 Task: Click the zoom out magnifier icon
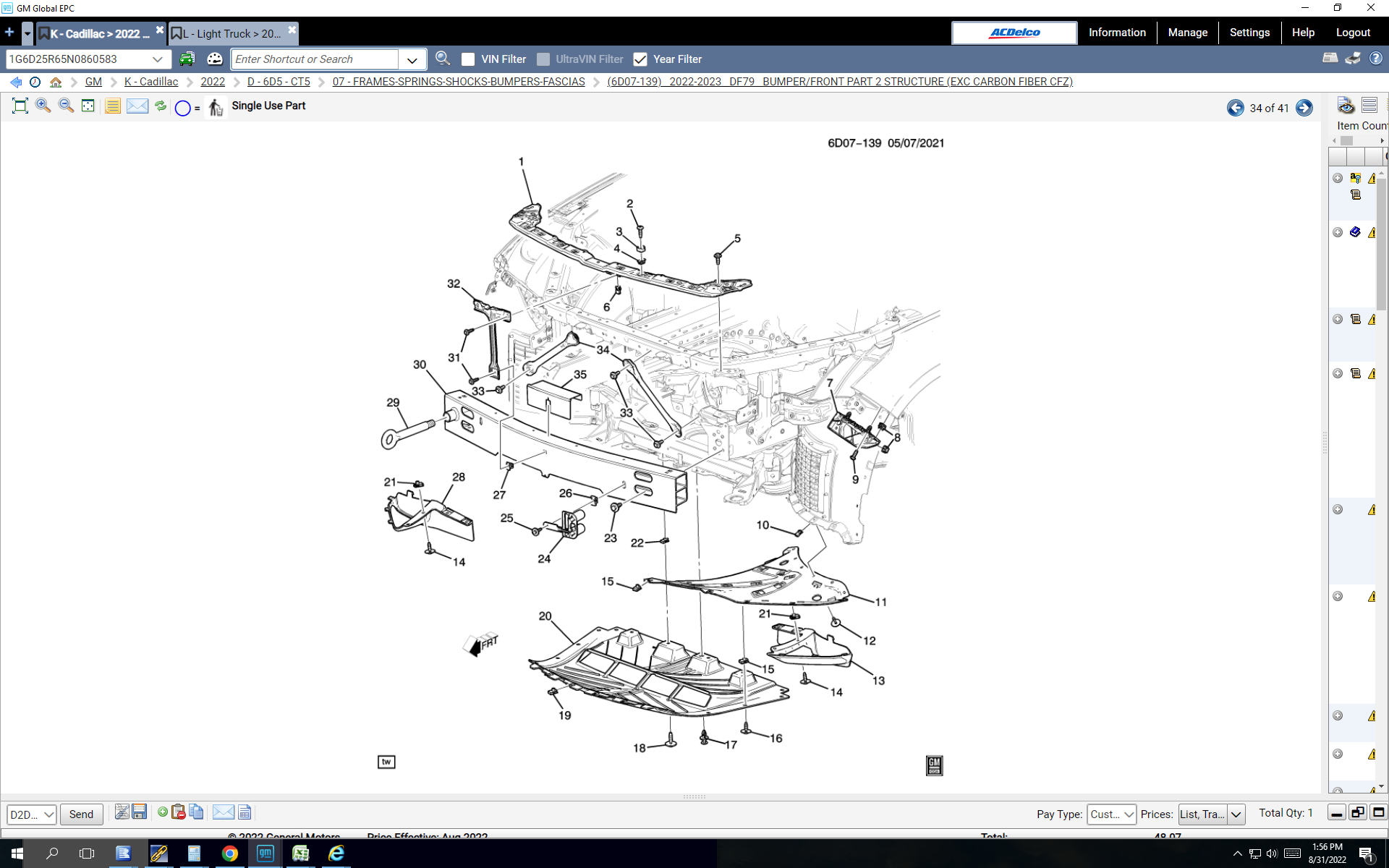pos(66,106)
